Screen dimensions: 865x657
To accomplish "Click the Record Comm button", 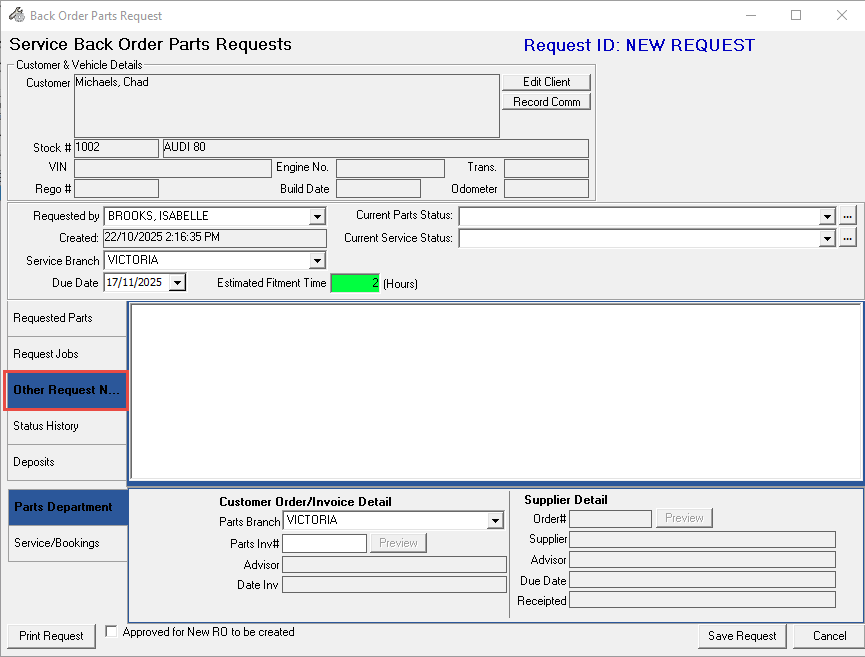I will tap(546, 102).
